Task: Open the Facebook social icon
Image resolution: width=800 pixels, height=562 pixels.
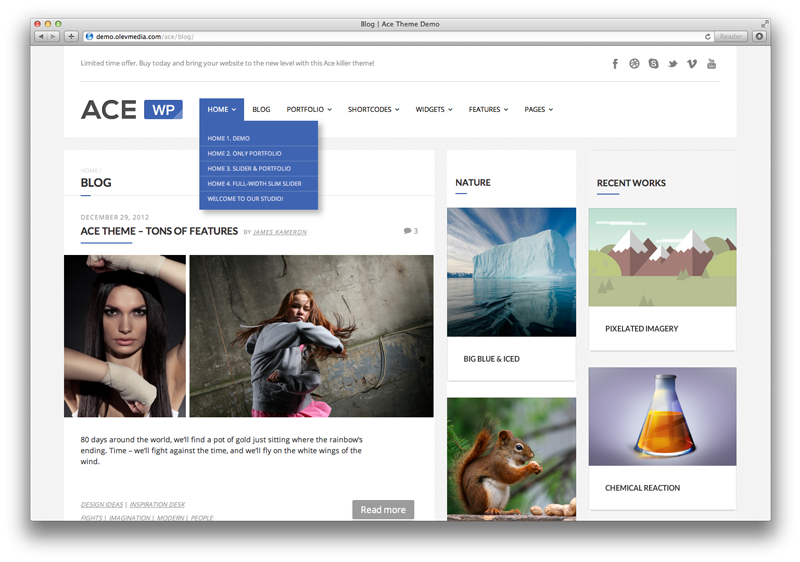Action: pyautogui.click(x=615, y=64)
